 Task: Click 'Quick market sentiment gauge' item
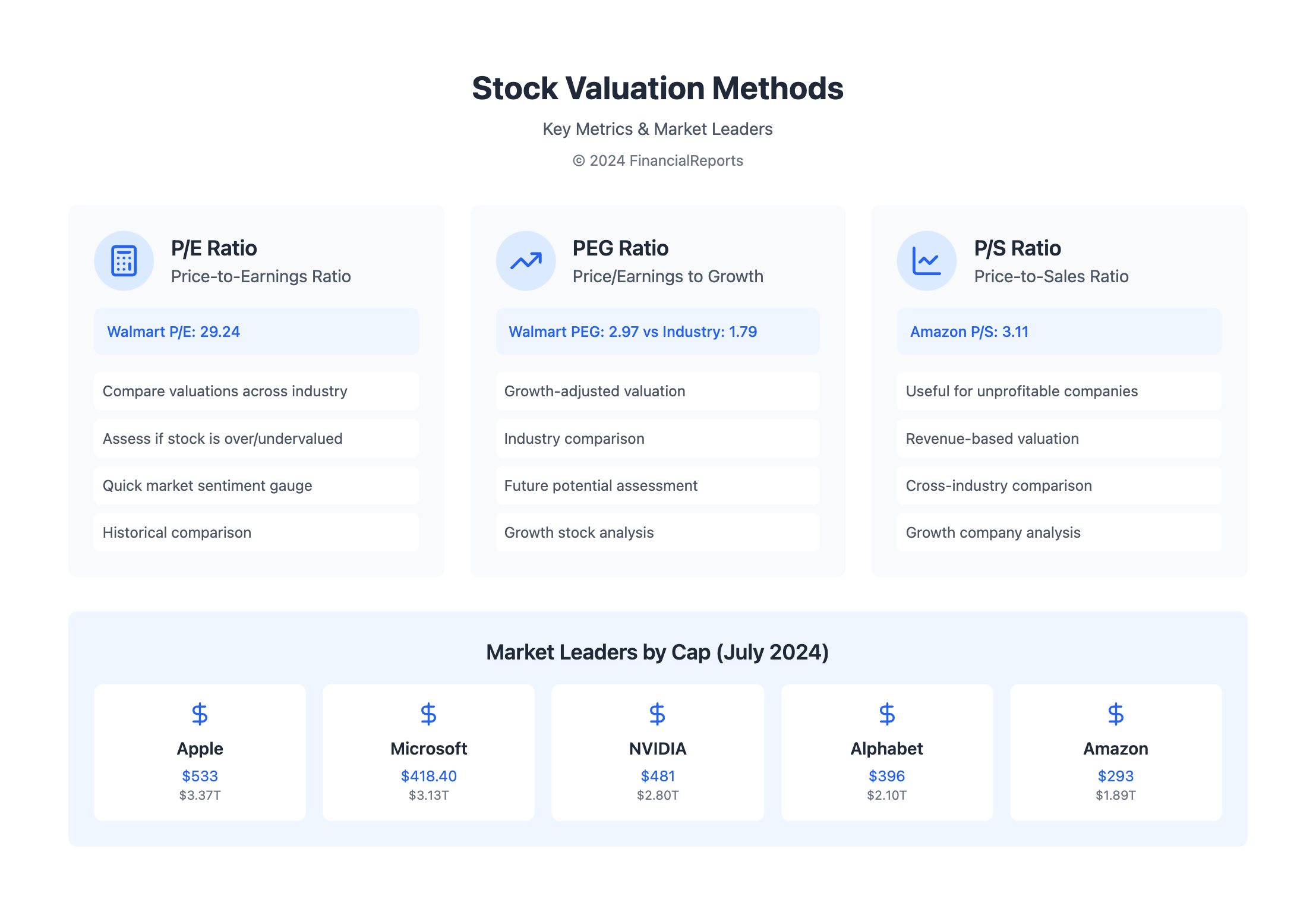pos(256,485)
